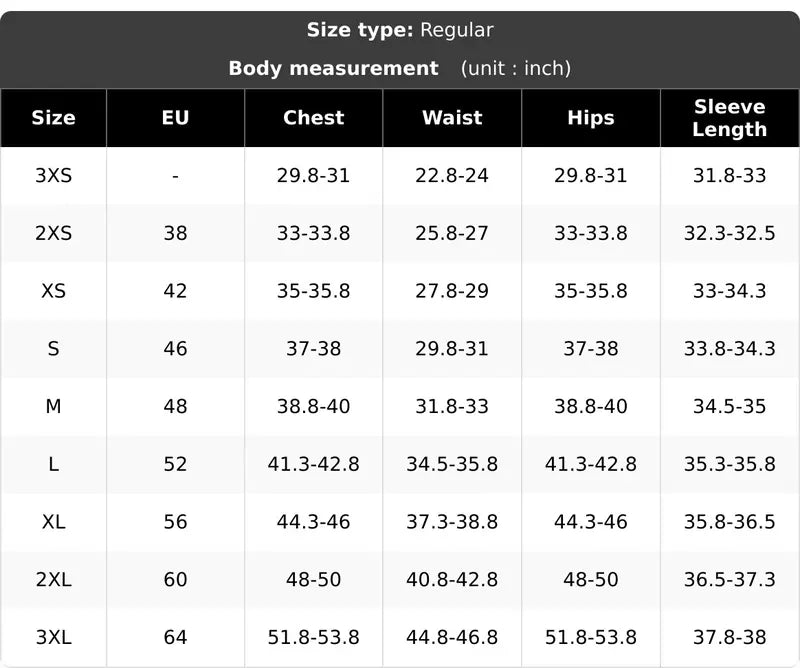Screen dimensions: 800x668
Task: Select the 2XS size row label
Action: (x=54, y=233)
